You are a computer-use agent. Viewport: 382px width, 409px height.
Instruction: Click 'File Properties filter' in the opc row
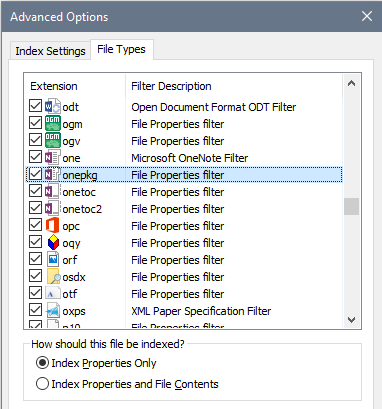click(x=178, y=226)
